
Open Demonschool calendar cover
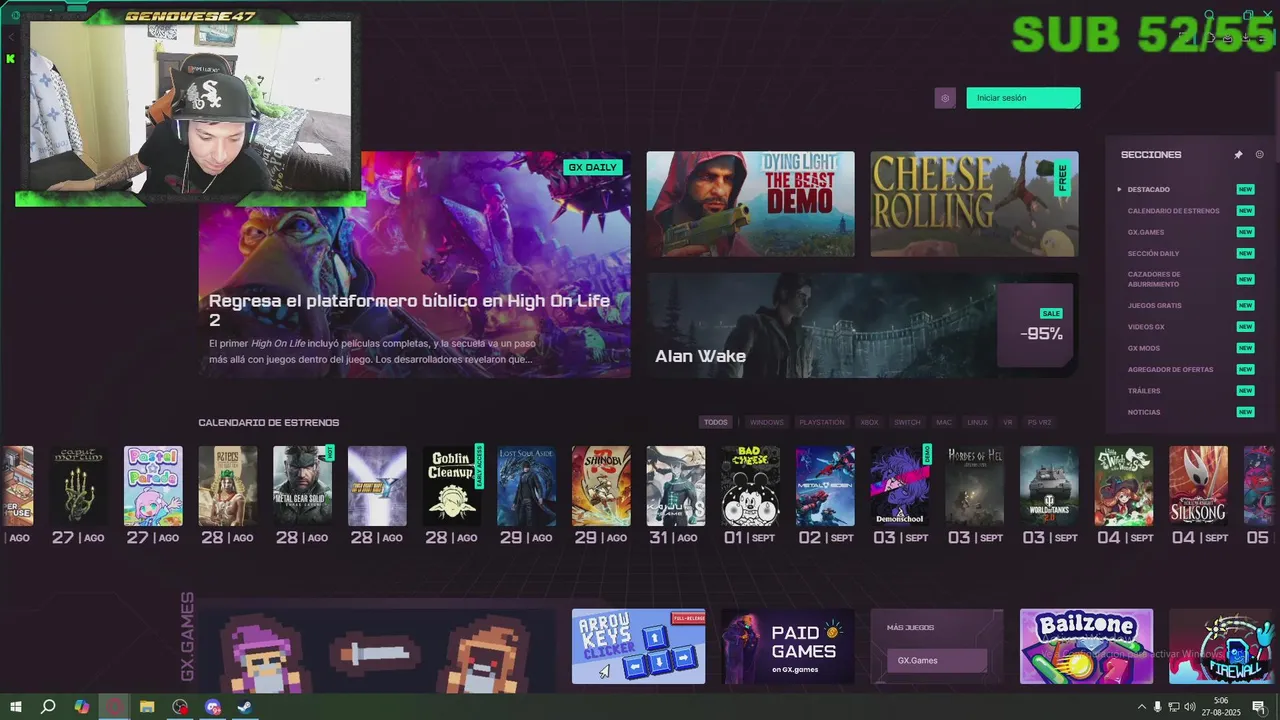coord(900,486)
